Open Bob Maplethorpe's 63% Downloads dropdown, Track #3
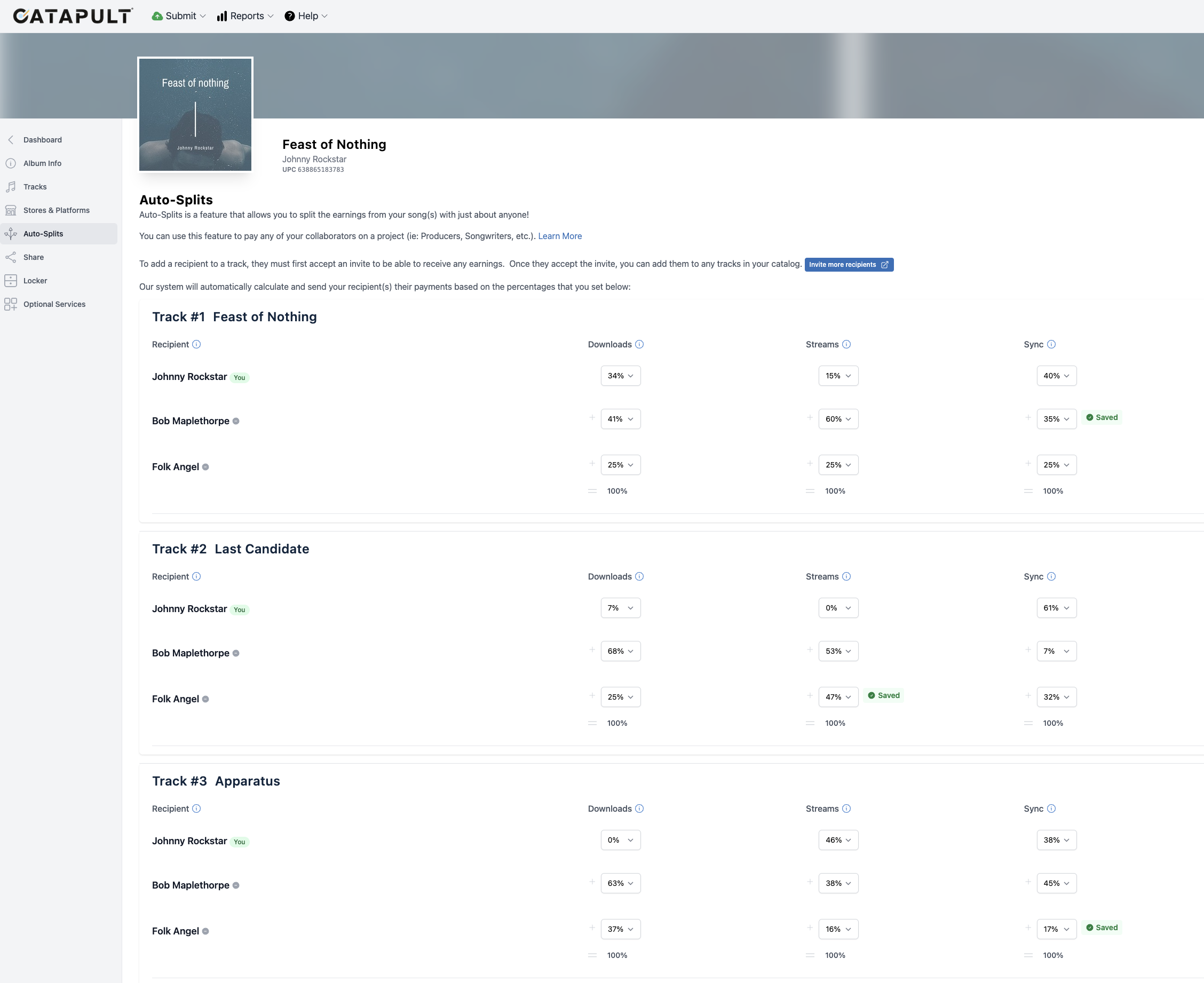 [x=621, y=883]
